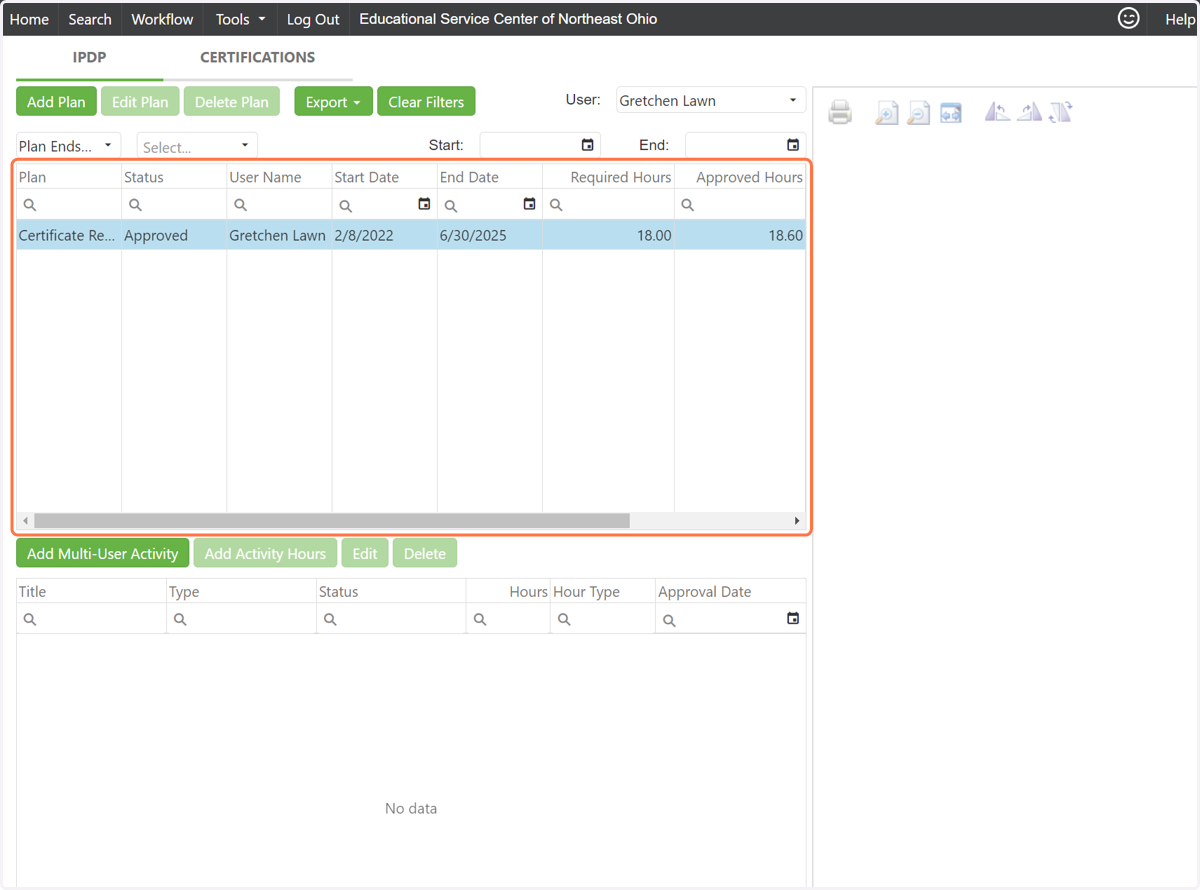Select the IPDP tab
Image resolution: width=1200 pixels, height=890 pixels.
(x=89, y=57)
